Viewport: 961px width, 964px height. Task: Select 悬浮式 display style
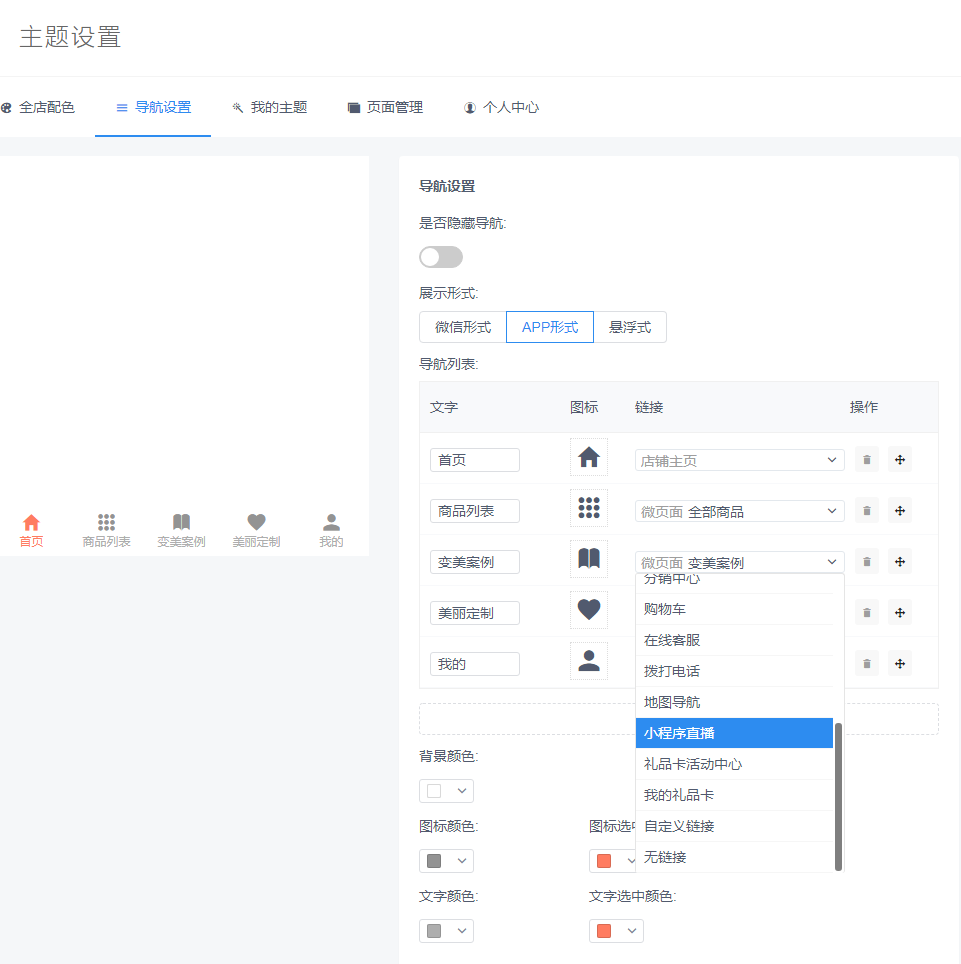tap(630, 327)
